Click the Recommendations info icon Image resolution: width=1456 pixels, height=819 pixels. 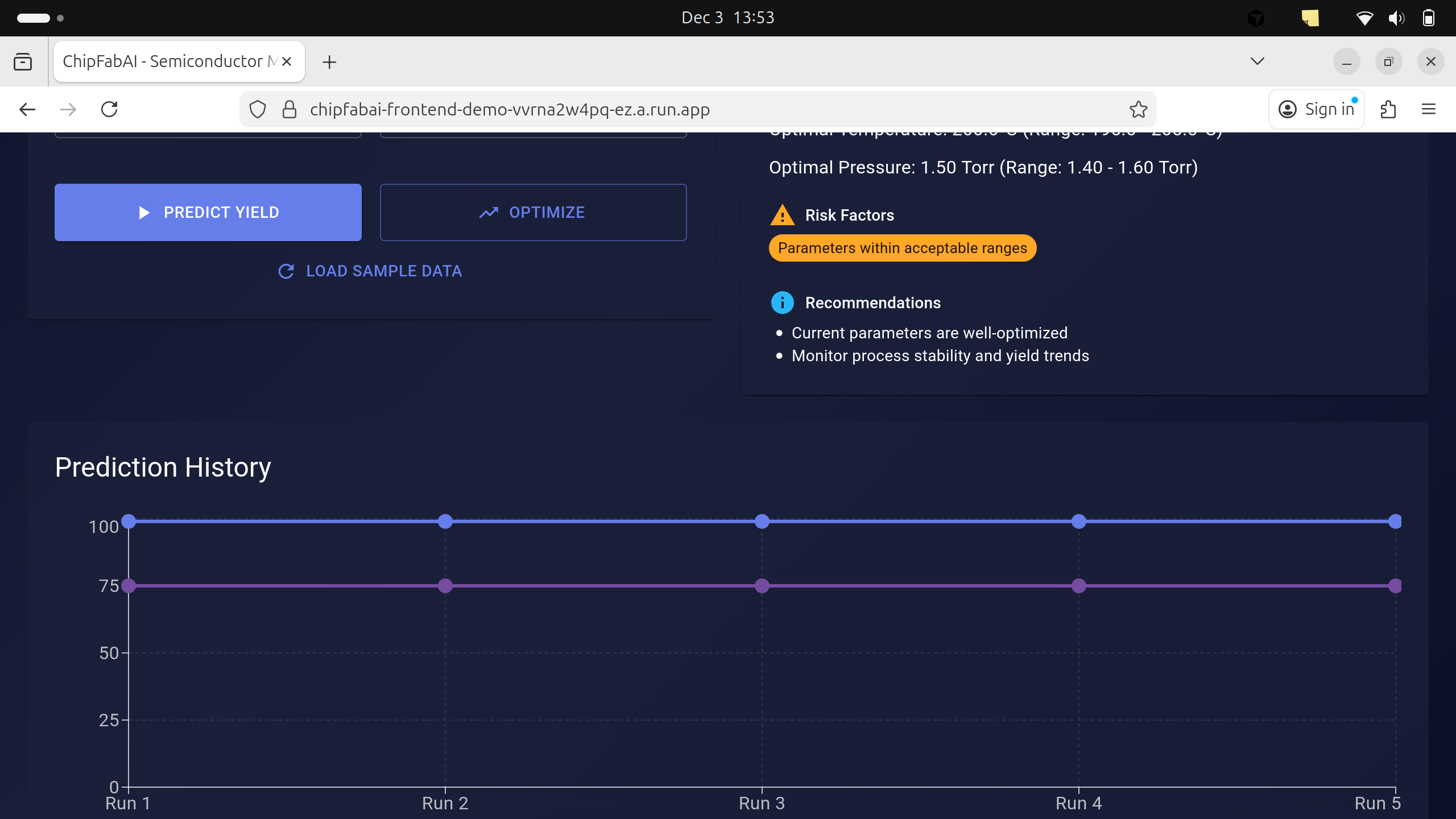[782, 303]
